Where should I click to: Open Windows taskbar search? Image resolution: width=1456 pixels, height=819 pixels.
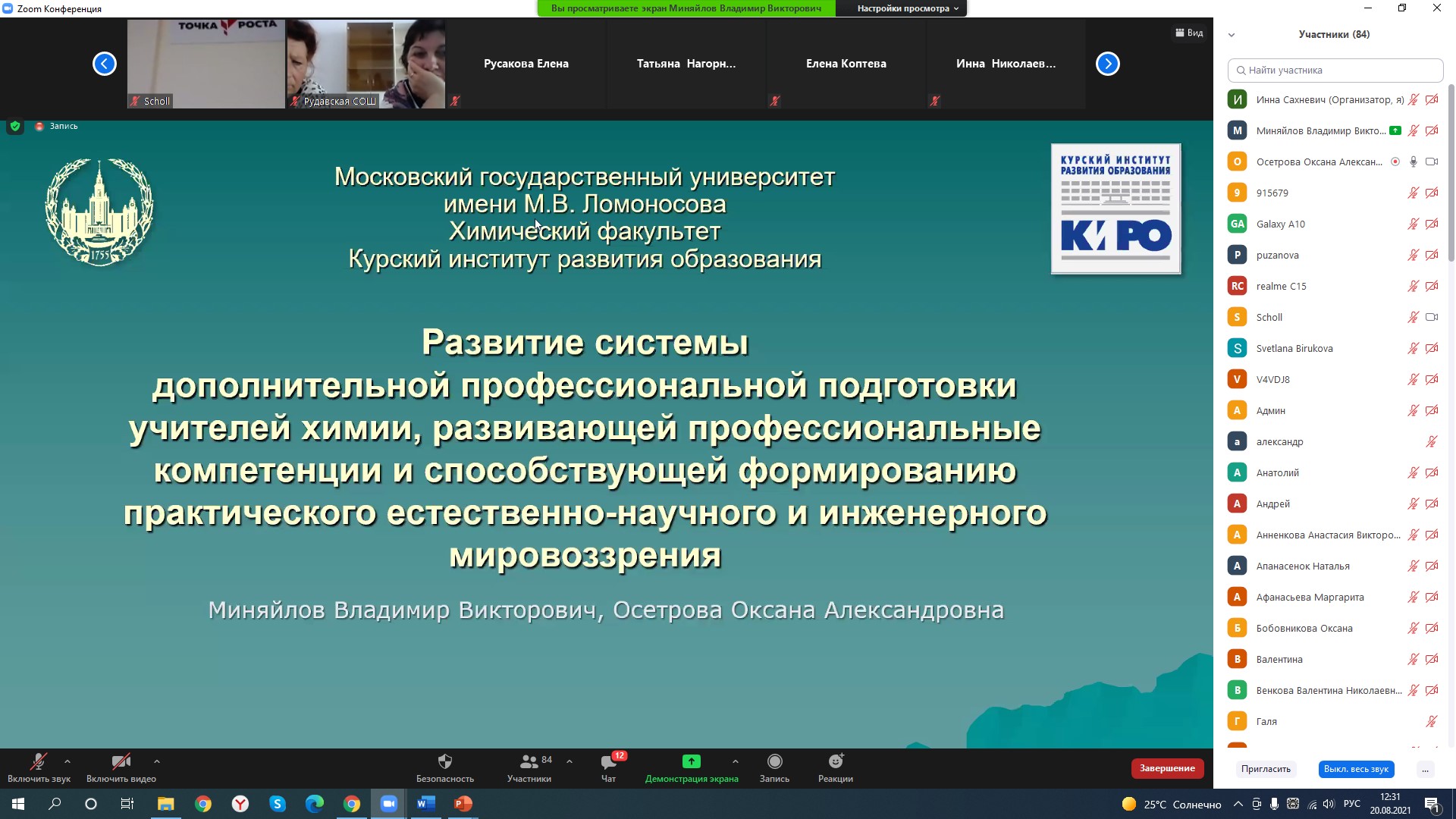tap(55, 804)
